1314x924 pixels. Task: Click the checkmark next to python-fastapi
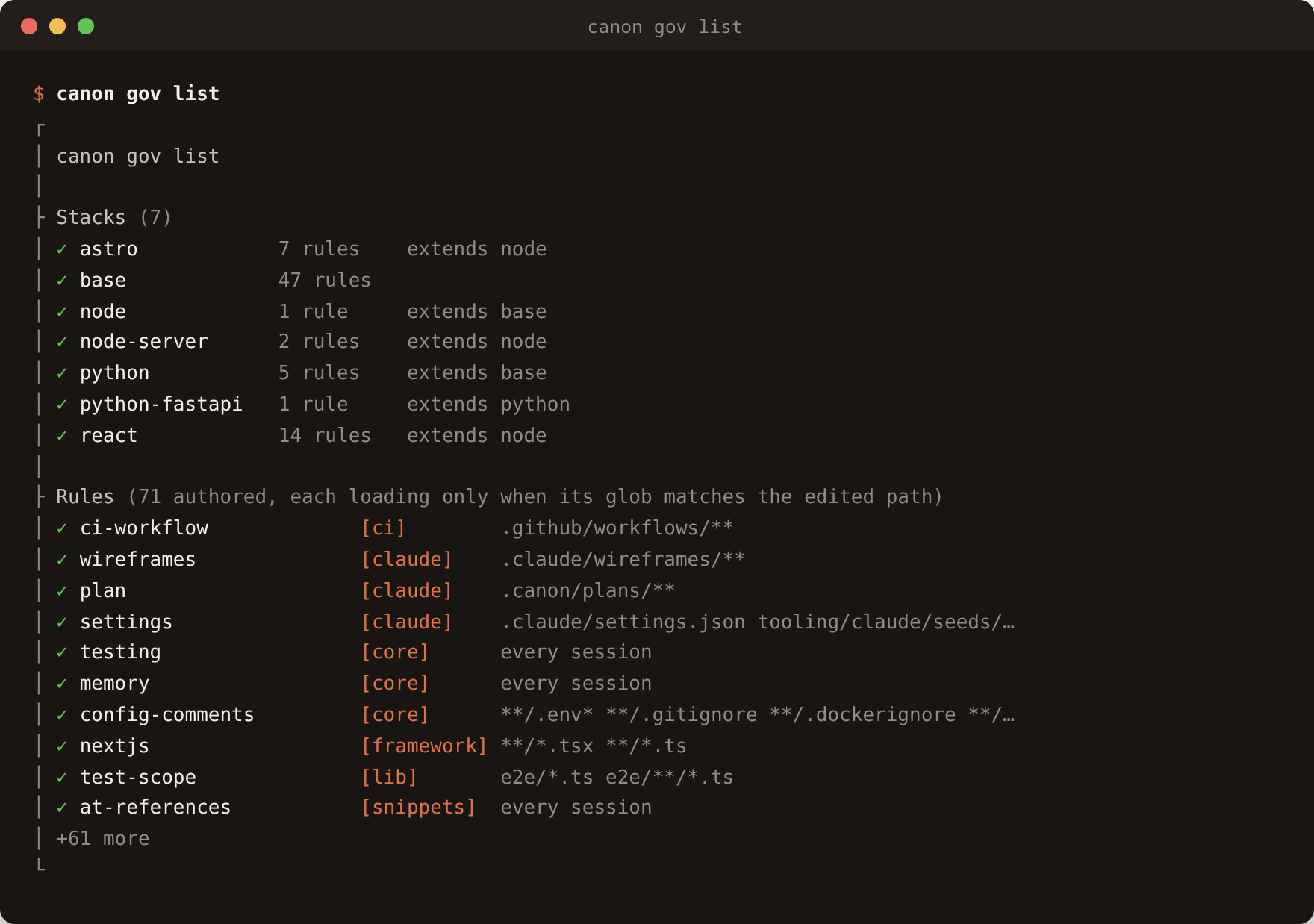(x=62, y=405)
